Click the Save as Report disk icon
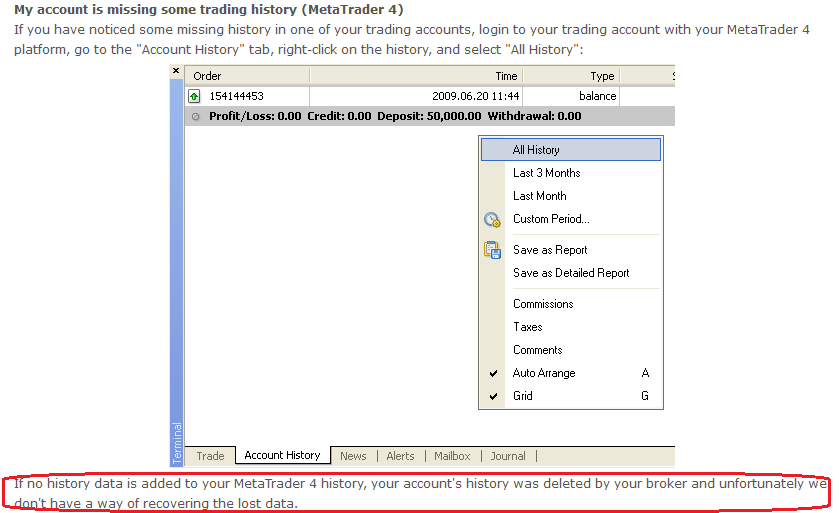Viewport: 839px width, 513px height. point(492,250)
